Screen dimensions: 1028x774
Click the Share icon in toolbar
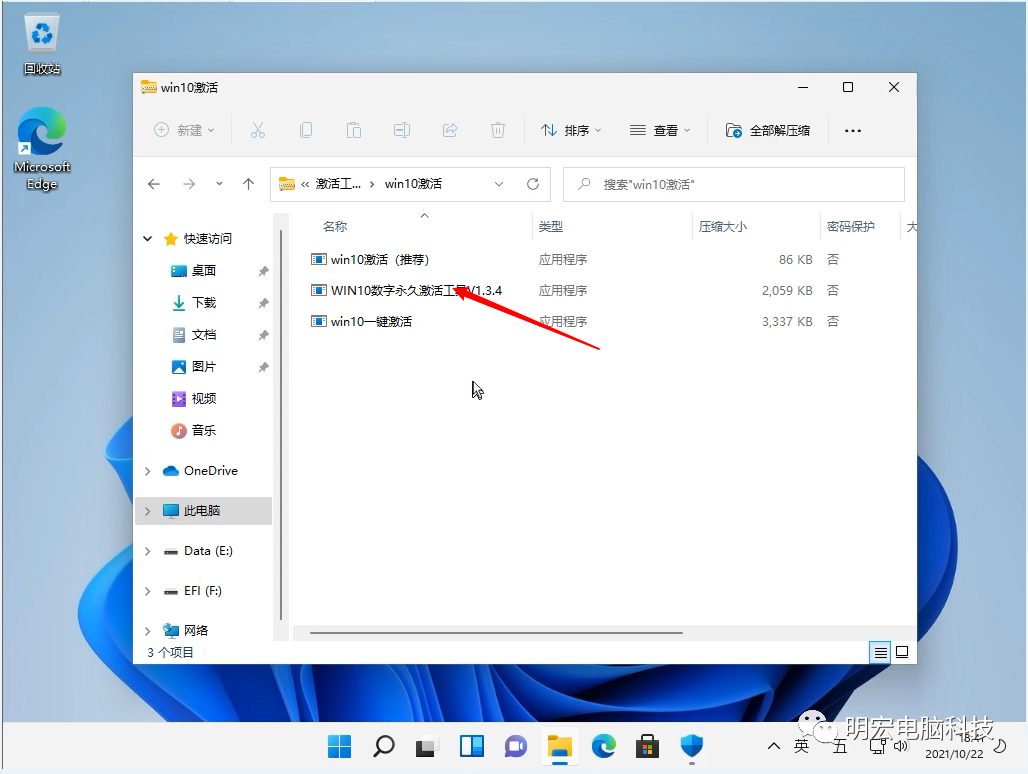coord(450,130)
